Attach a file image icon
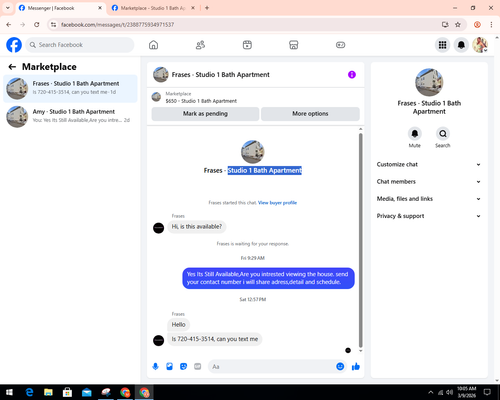This screenshot has width=500, height=400. (x=170, y=367)
